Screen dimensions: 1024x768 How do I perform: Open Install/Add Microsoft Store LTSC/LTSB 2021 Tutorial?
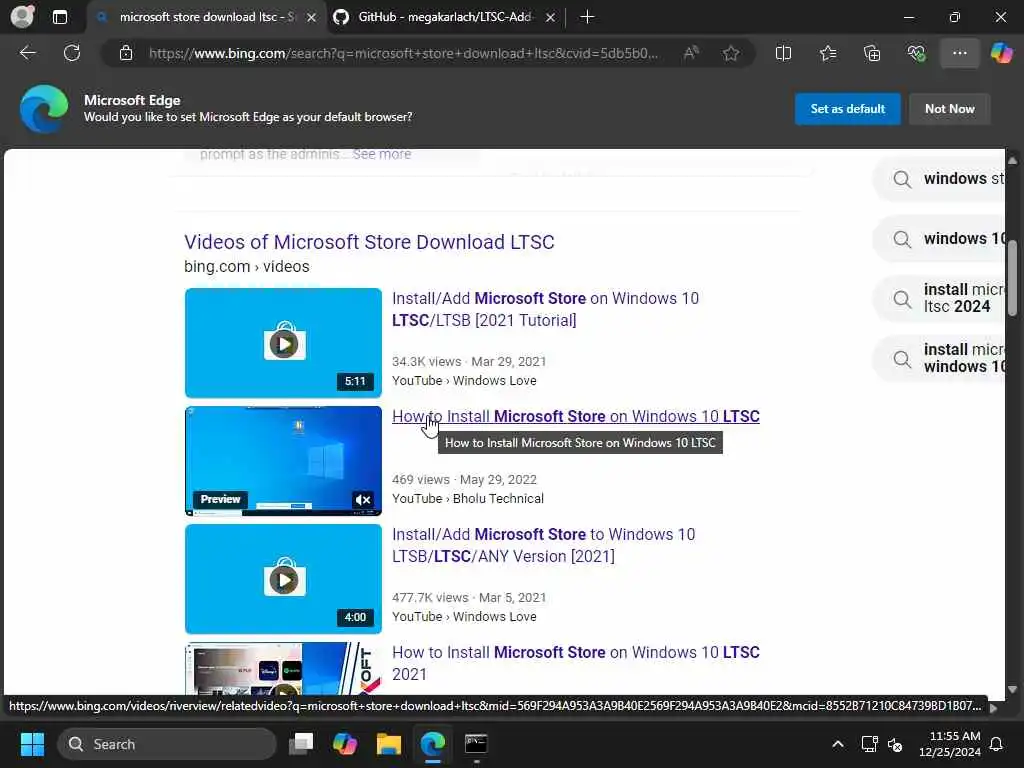[545, 310]
